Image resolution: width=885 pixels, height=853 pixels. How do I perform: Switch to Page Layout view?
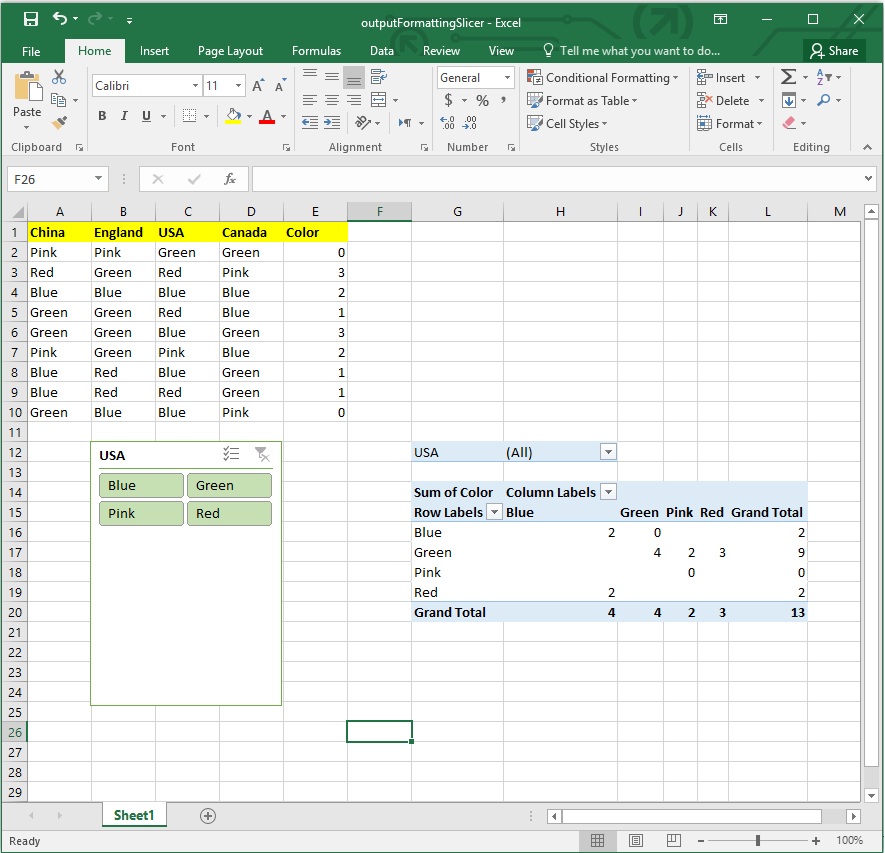[x=636, y=840]
